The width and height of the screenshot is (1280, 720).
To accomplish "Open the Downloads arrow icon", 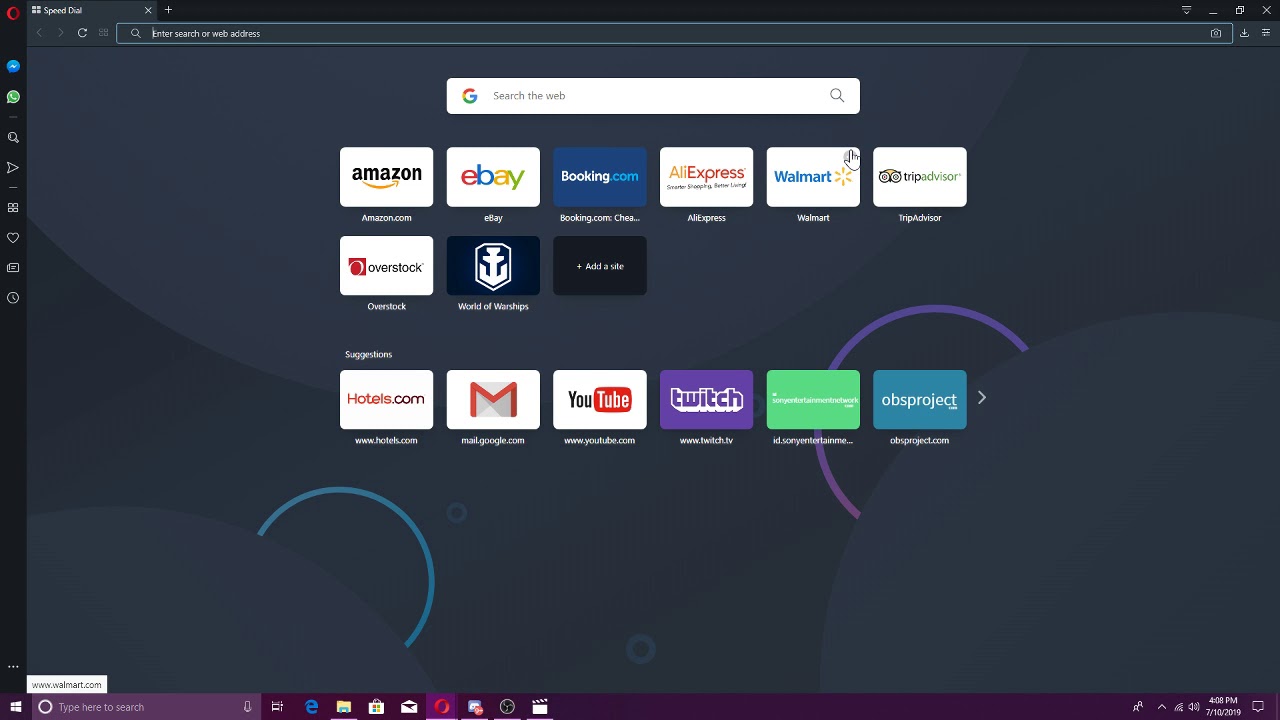I will (1244, 33).
